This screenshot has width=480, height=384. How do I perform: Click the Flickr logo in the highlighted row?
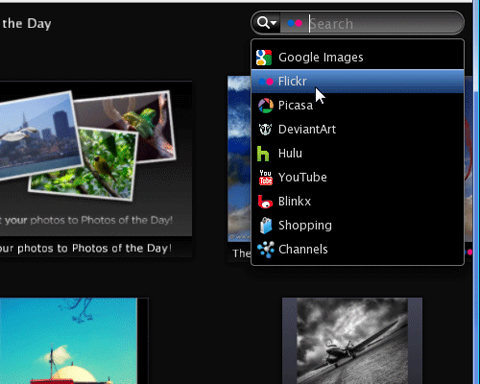click(x=266, y=82)
